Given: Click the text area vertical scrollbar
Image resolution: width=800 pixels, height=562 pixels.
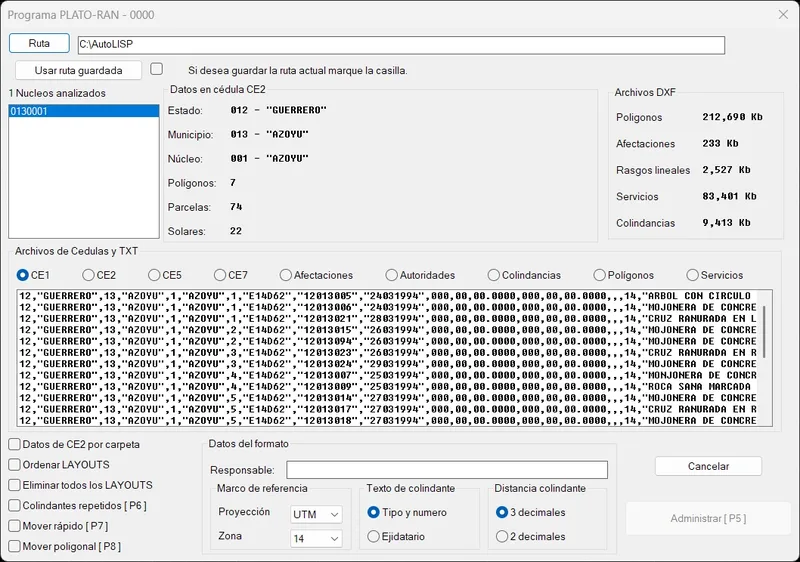Looking at the screenshot, I should (x=764, y=332).
